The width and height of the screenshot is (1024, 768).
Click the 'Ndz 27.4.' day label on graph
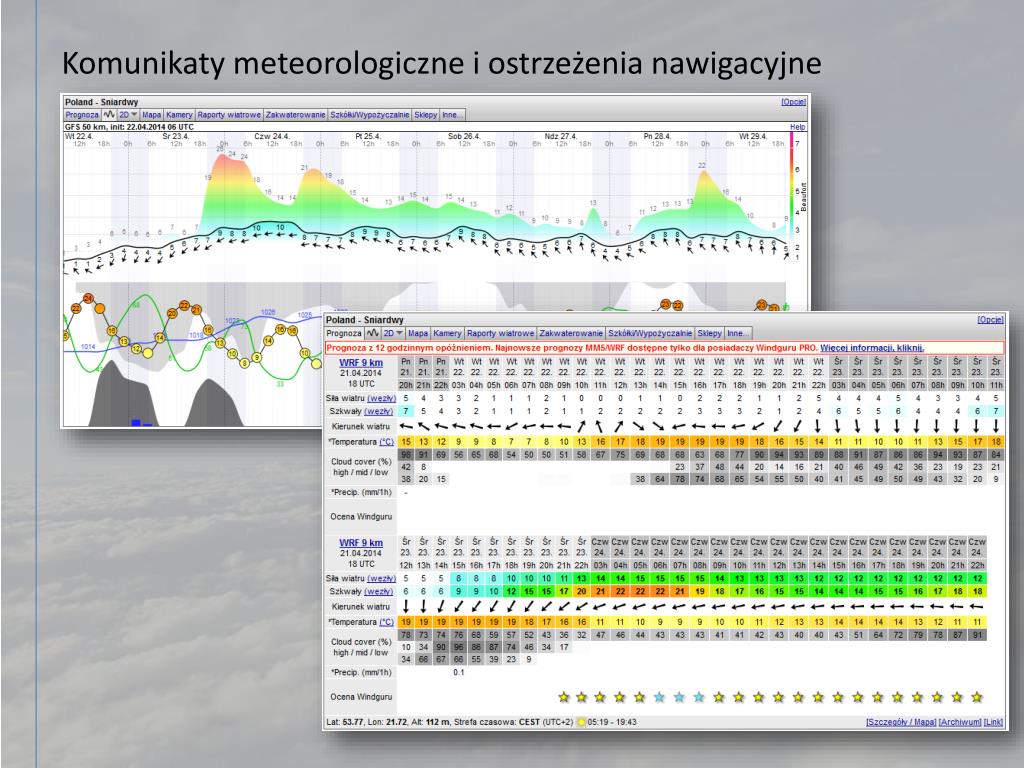click(x=560, y=136)
